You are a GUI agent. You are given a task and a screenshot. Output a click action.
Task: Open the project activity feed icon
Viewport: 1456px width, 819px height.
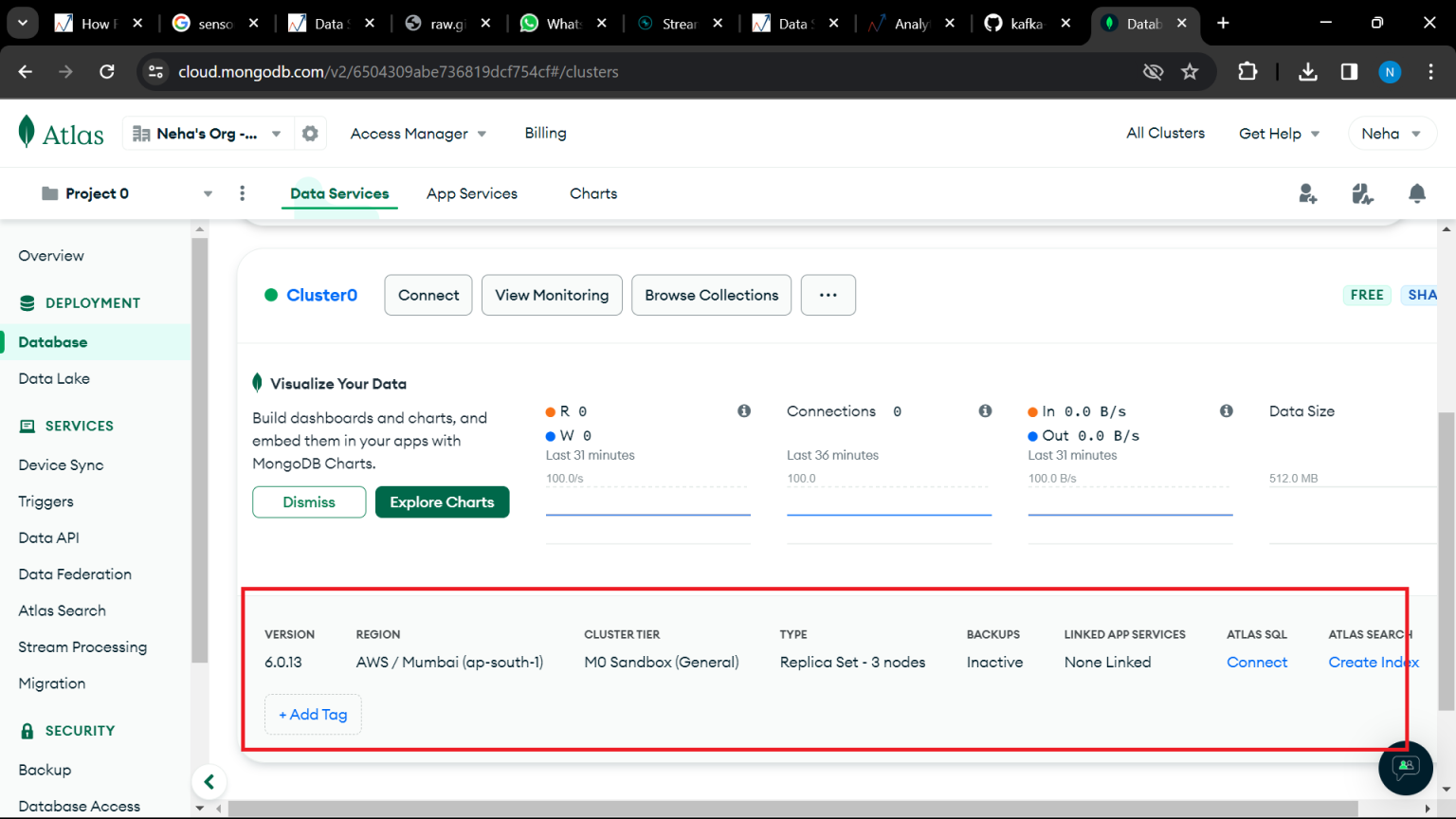(x=1362, y=193)
